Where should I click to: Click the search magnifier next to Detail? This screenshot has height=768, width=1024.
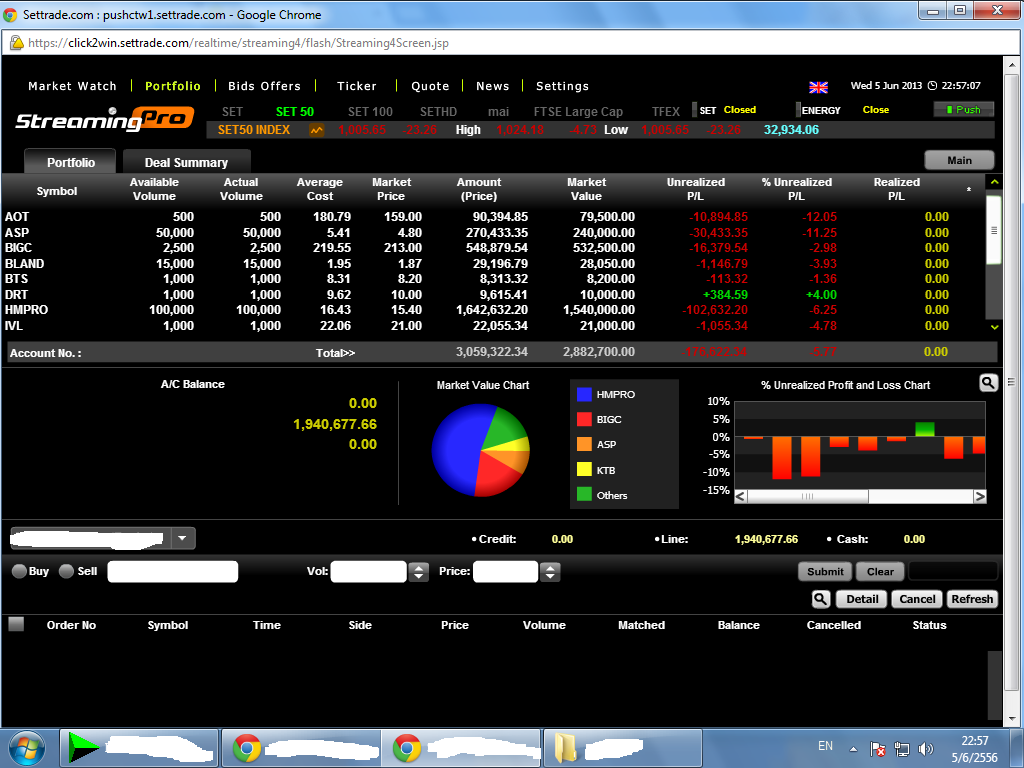point(821,599)
